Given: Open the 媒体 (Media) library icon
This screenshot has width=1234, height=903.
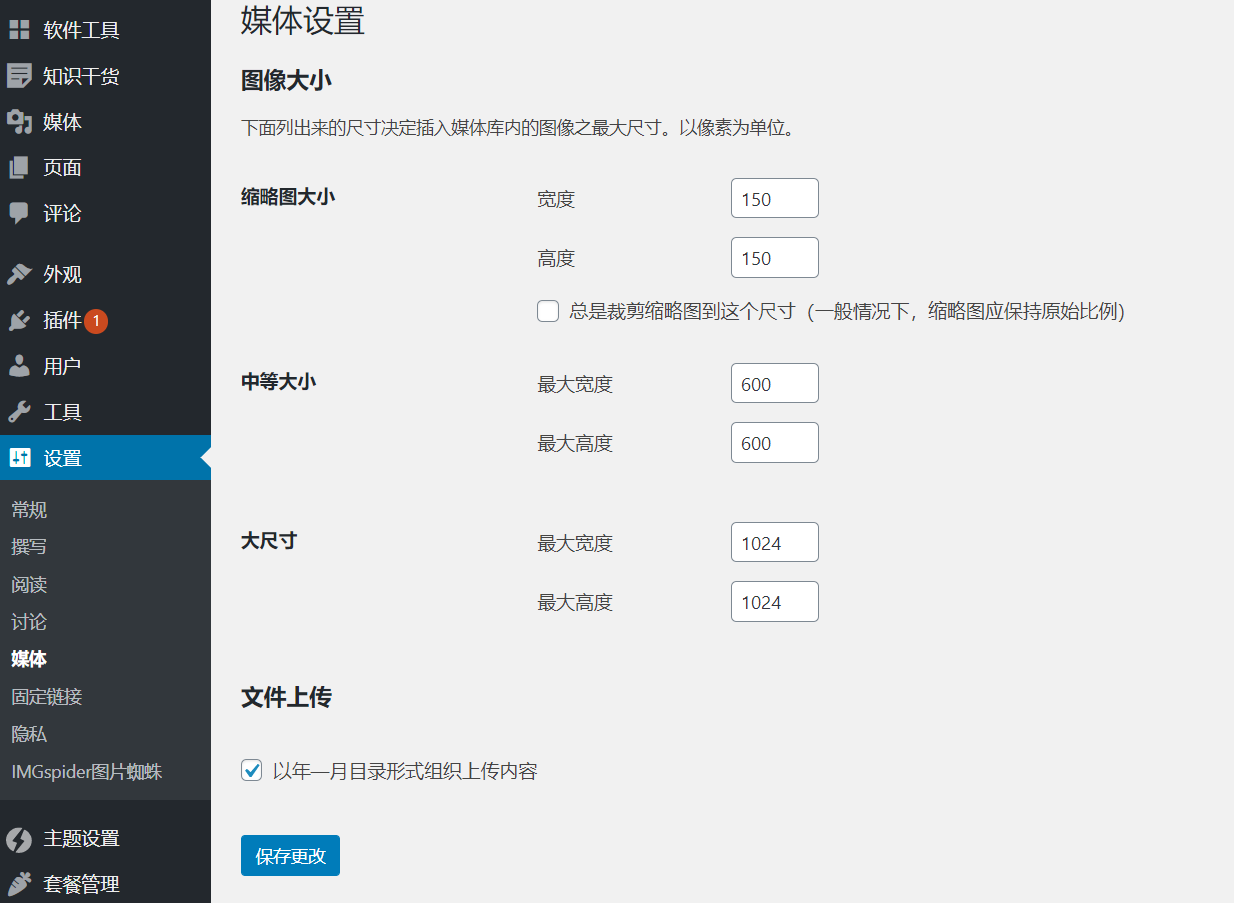Looking at the screenshot, I should click(20, 121).
